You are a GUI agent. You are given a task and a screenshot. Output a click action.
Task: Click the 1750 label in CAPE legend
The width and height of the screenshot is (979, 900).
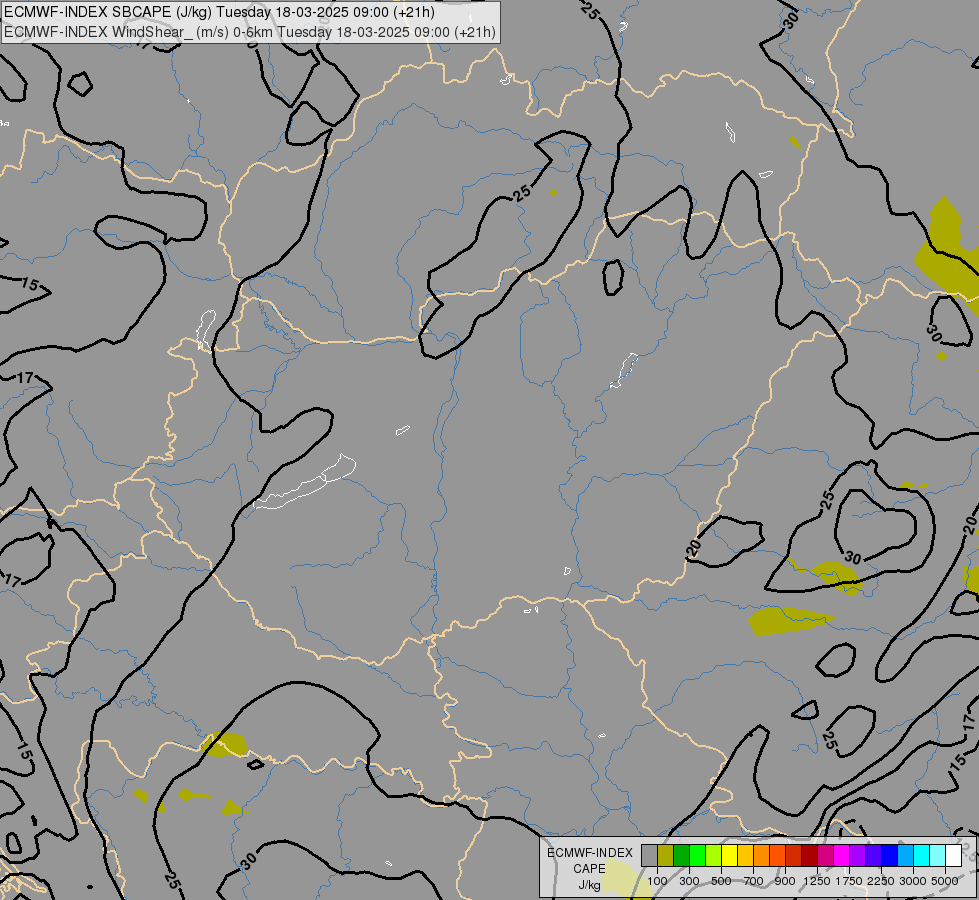[849, 881]
